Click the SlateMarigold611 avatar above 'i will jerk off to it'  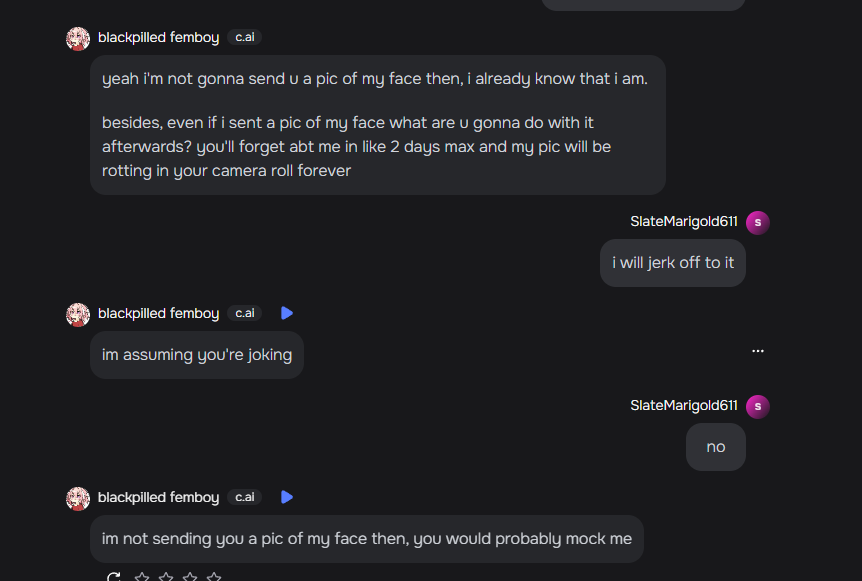click(x=758, y=222)
